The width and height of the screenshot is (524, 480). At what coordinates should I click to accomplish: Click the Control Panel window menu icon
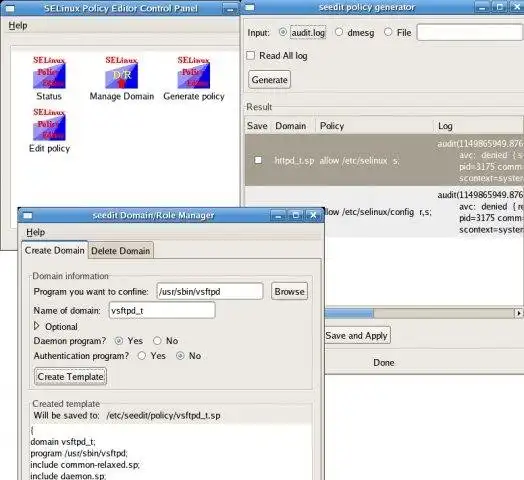tap(10, 8)
